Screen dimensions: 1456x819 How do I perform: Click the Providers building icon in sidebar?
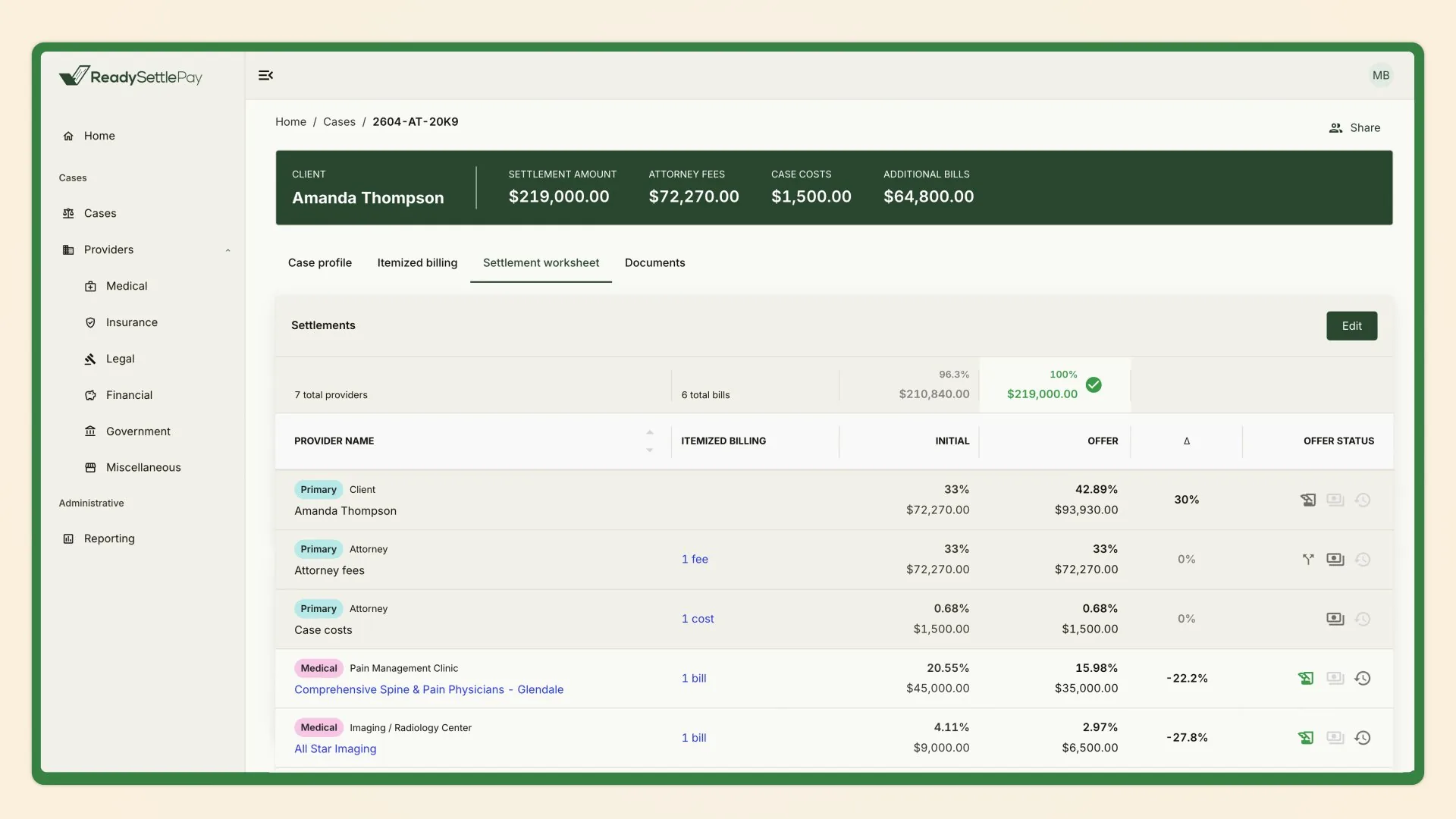[x=68, y=249]
